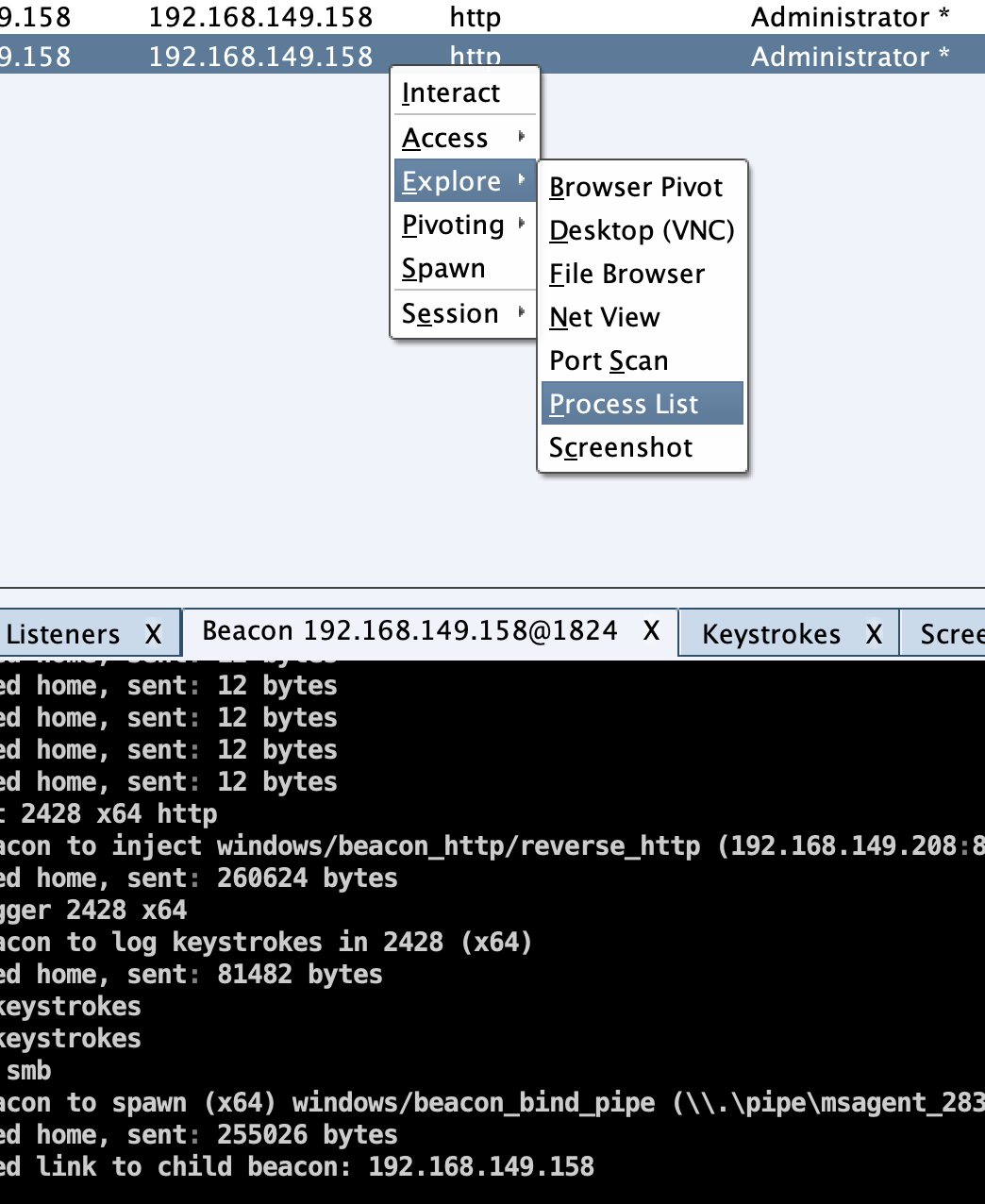Expand the Explore submenu arrow

(521, 180)
